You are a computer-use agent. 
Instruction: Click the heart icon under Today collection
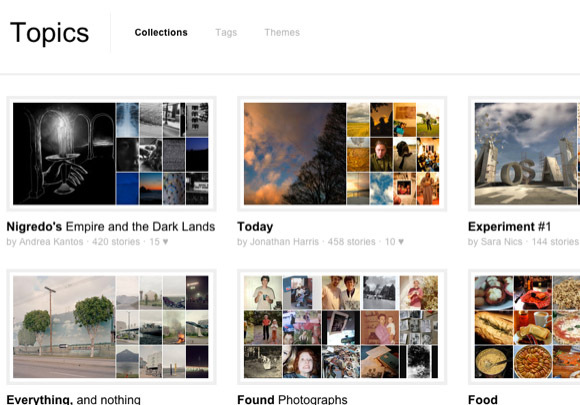(x=401, y=242)
